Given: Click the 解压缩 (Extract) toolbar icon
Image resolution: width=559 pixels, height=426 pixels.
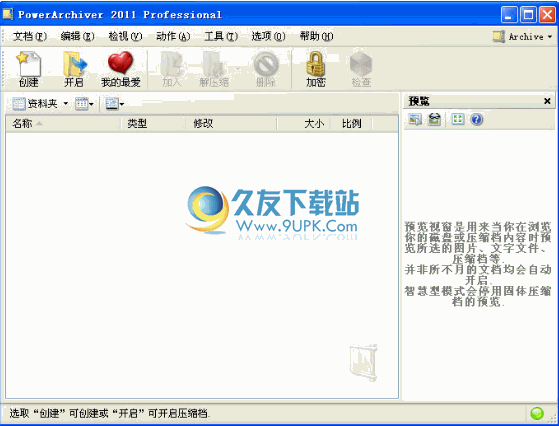Looking at the screenshot, I should tap(214, 69).
